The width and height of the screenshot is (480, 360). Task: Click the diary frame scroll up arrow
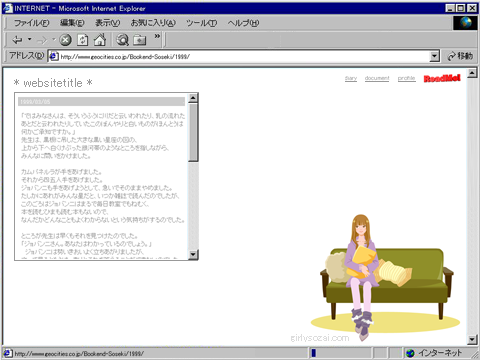coord(193,98)
